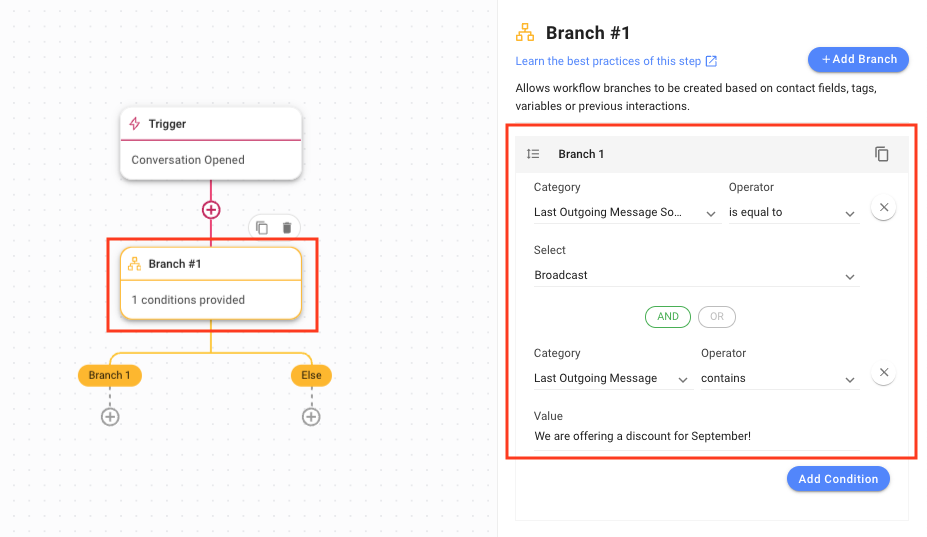Switch condition logic to OR

point(716,317)
